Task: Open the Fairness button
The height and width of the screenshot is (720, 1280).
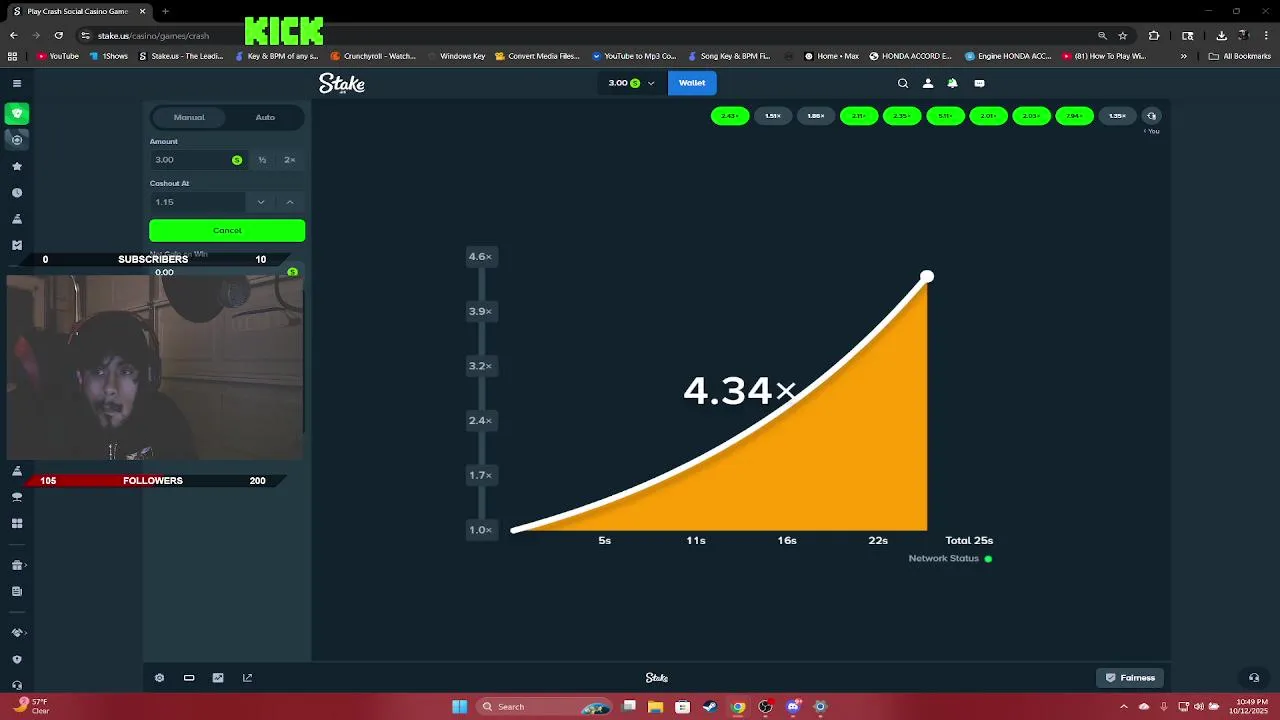Action: tap(1130, 678)
